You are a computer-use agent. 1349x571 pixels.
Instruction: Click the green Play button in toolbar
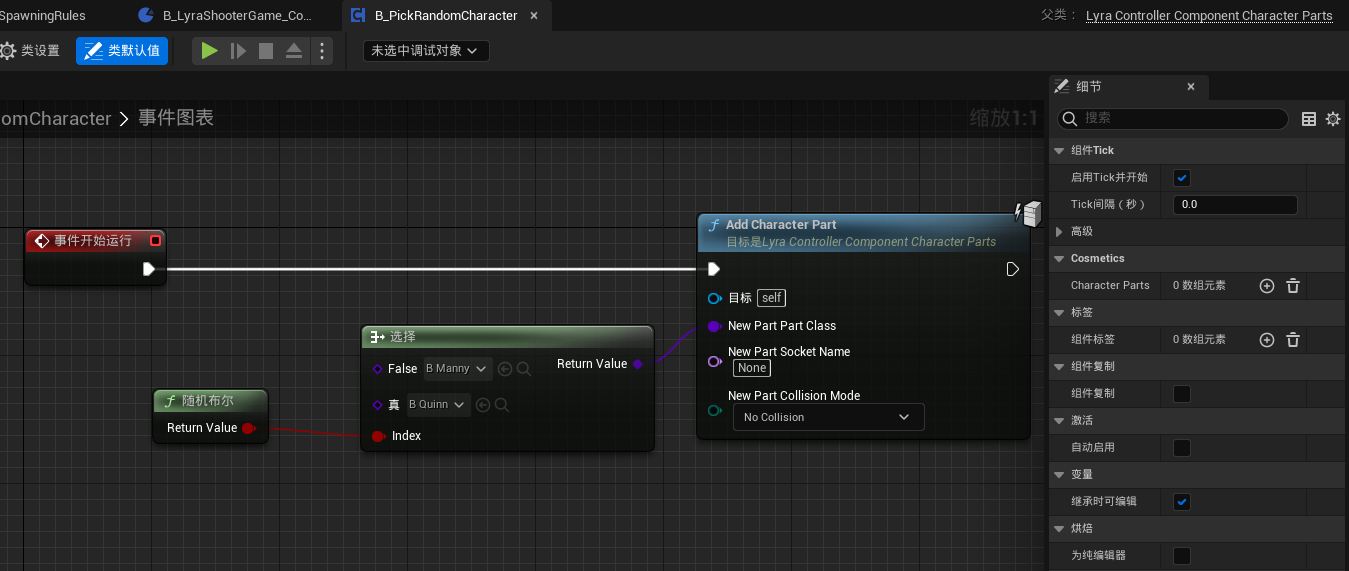point(209,51)
